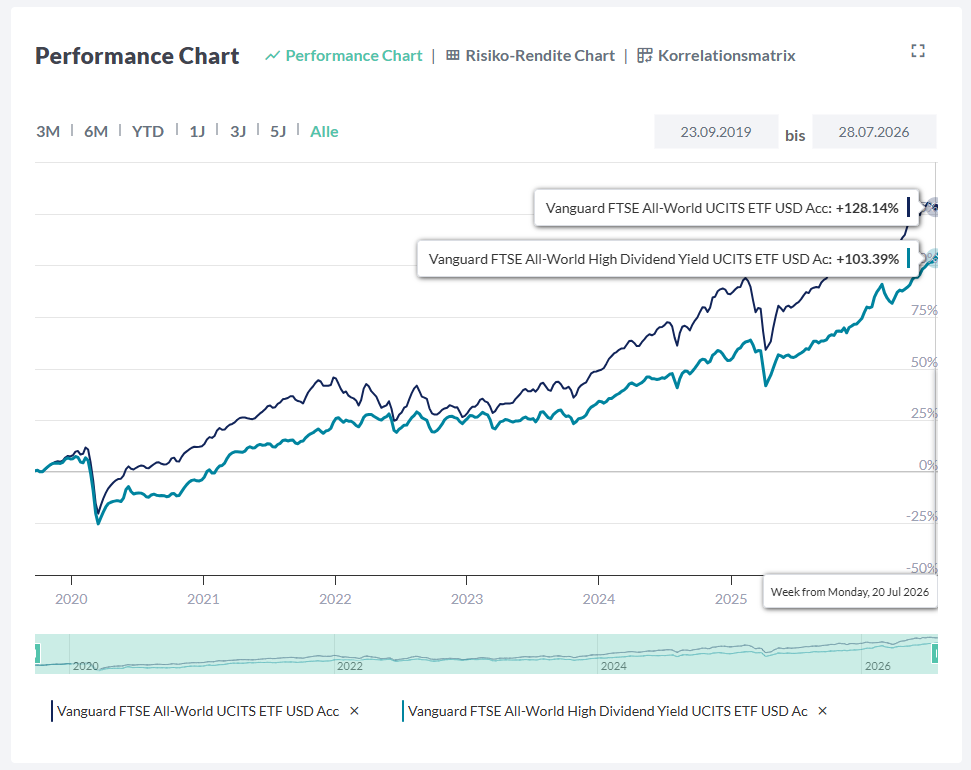Click the 2021 x-axis label
Viewport: 971px width, 770px height.
point(203,599)
